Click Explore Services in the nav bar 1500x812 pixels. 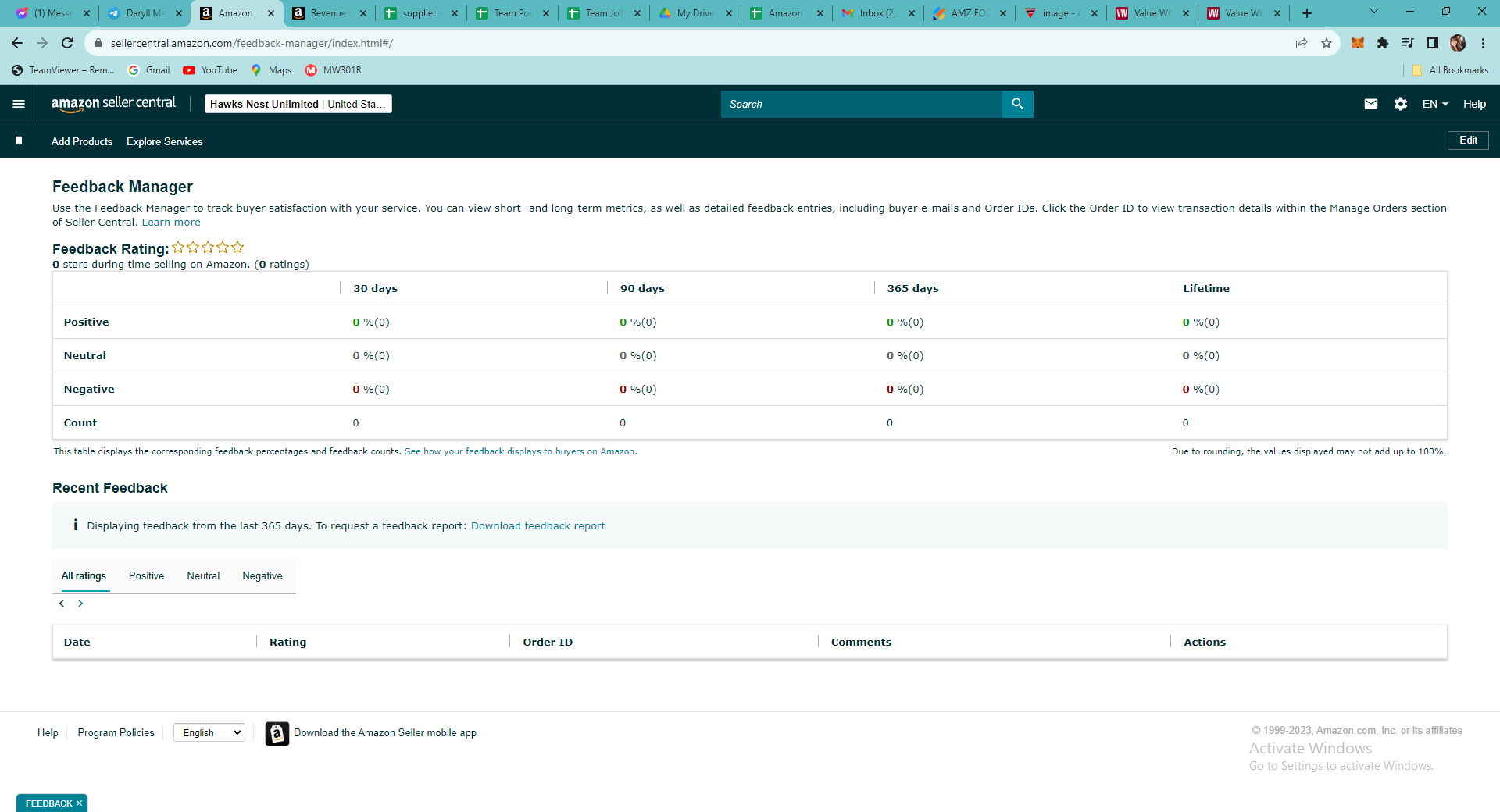164,141
